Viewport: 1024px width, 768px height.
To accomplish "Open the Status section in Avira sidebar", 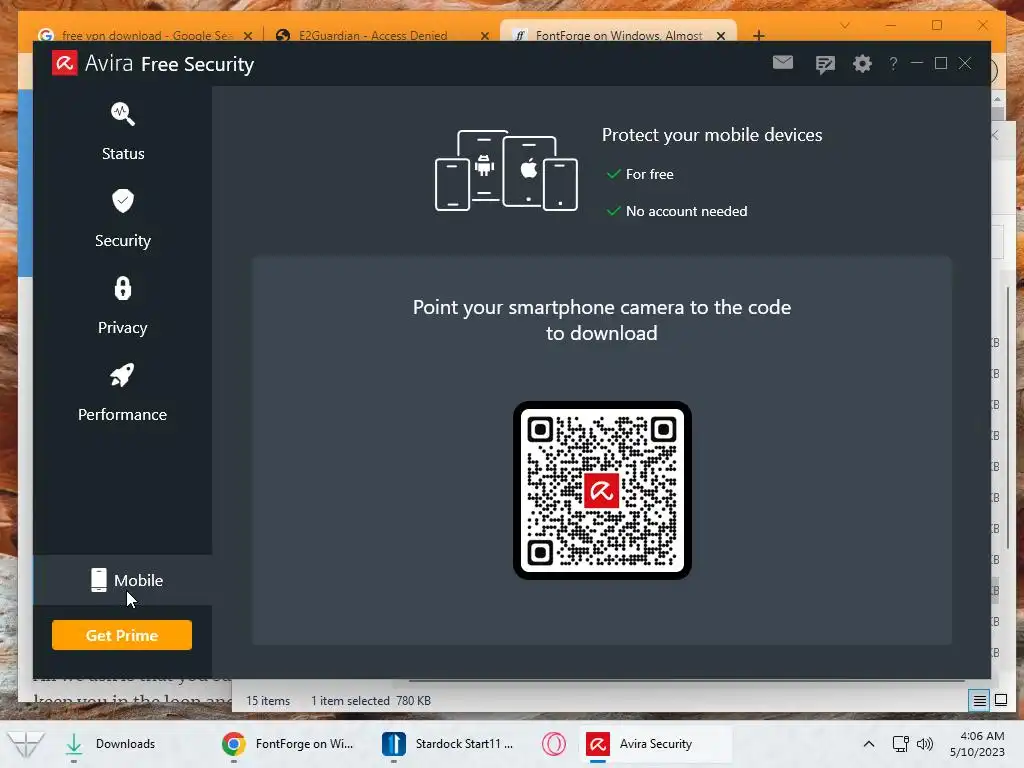I will tap(123, 132).
